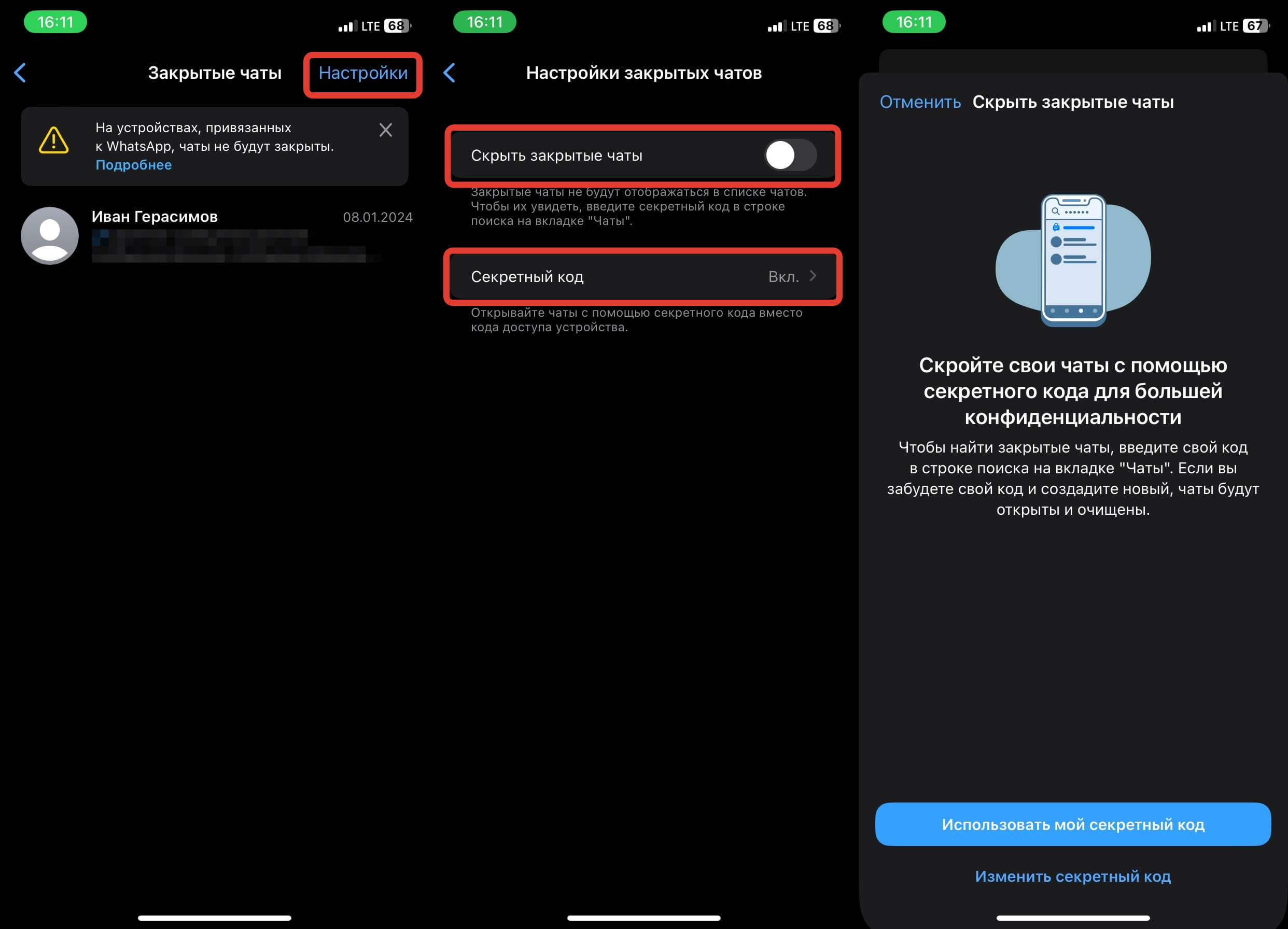Screen dimensions: 1288x929
Task: Go back from Настройки закрытых чатов screen
Action: 449,73
